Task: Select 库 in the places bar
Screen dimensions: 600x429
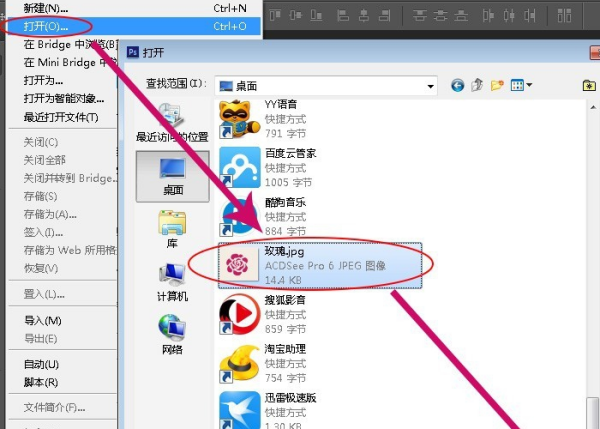Action: 172,229
